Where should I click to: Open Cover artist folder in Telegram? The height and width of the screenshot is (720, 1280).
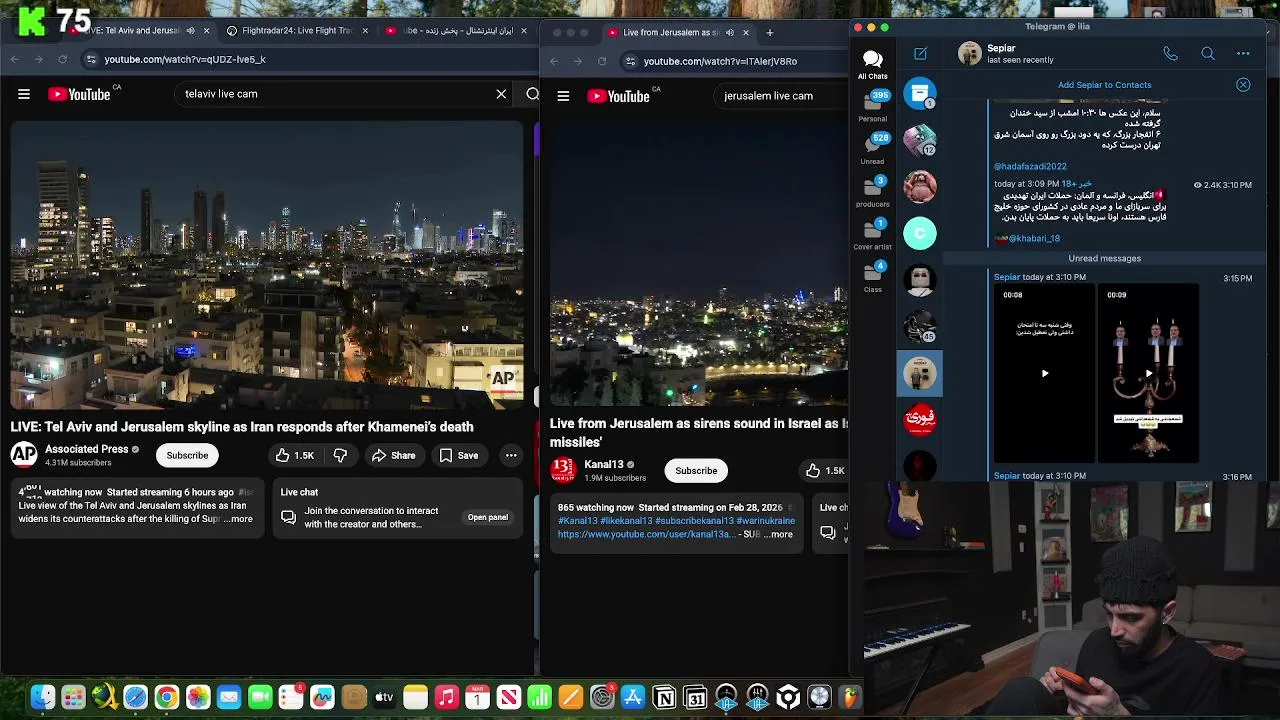point(872,235)
